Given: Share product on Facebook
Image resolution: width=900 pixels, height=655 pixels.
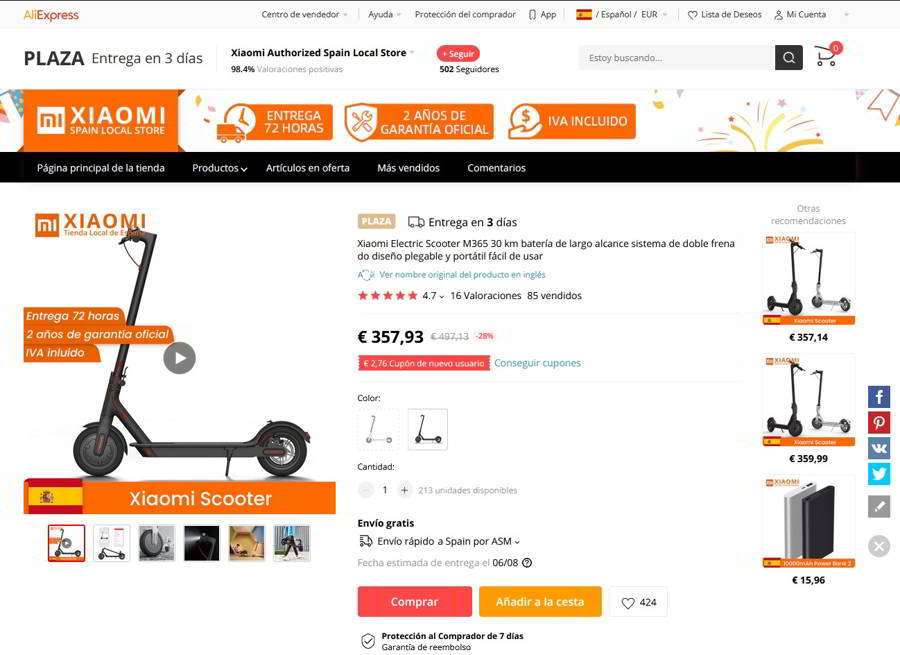Looking at the screenshot, I should pyautogui.click(x=879, y=397).
